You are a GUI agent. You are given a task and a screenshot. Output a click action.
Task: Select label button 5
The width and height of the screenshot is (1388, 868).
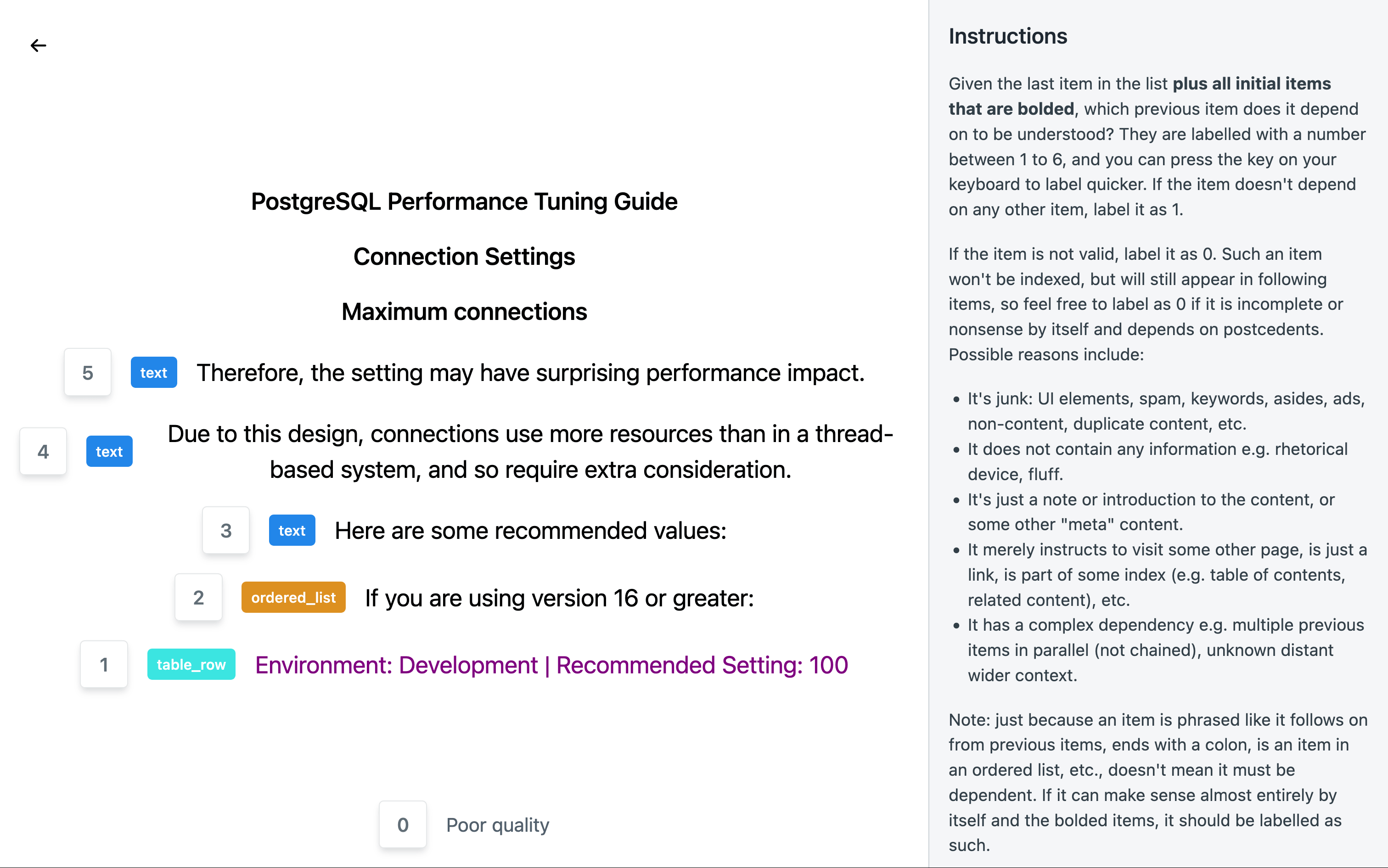pos(87,373)
